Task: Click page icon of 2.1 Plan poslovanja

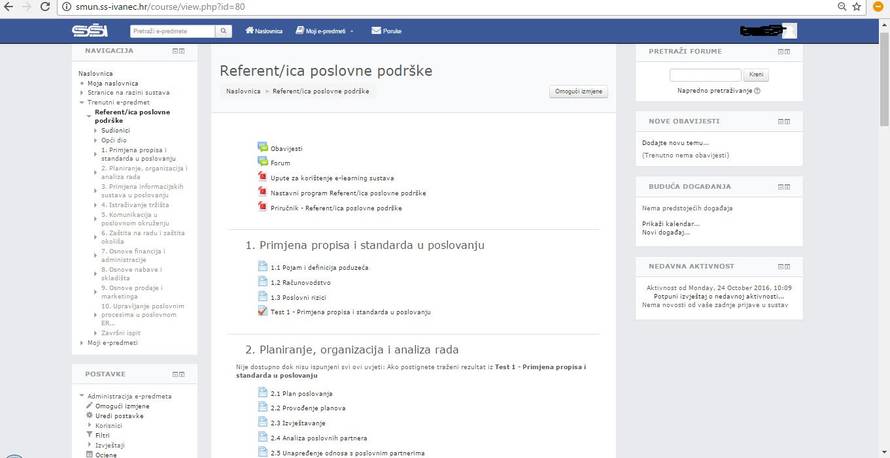Action: click(x=262, y=393)
